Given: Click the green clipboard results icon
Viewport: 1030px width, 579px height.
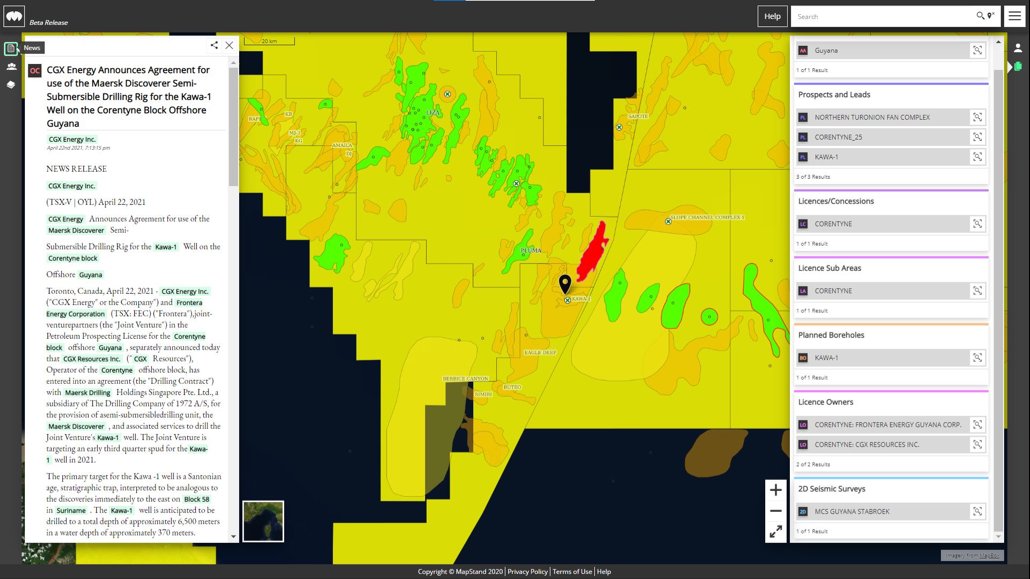Looking at the screenshot, I should (x=1018, y=66).
